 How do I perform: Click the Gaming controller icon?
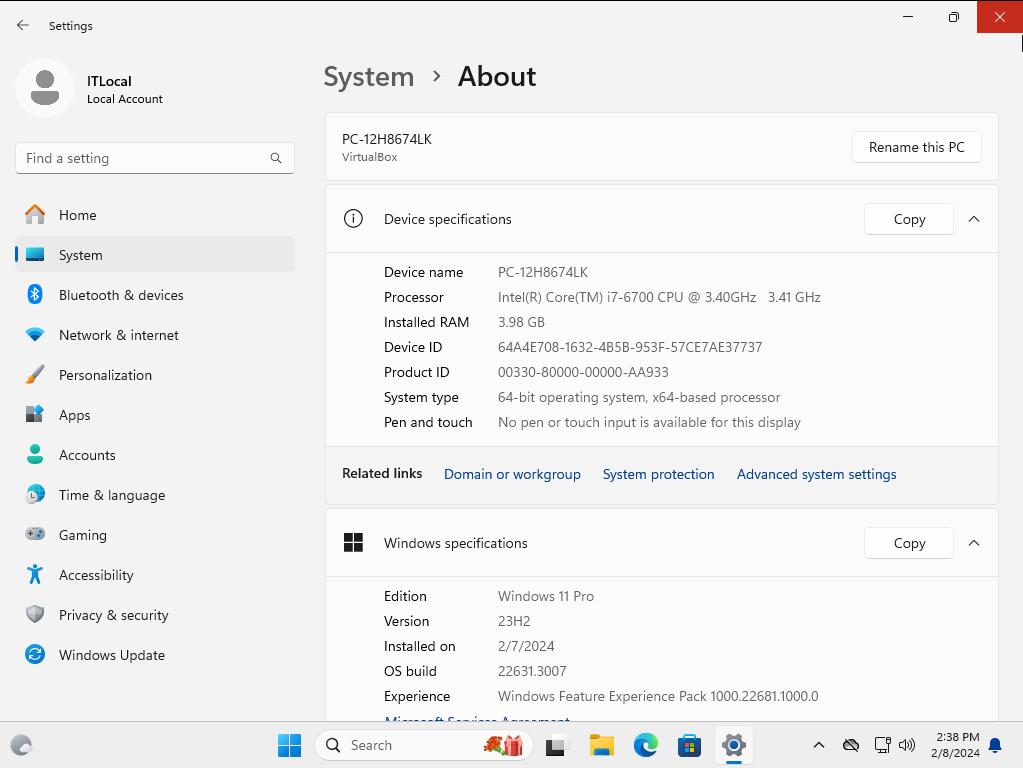pyautogui.click(x=35, y=534)
